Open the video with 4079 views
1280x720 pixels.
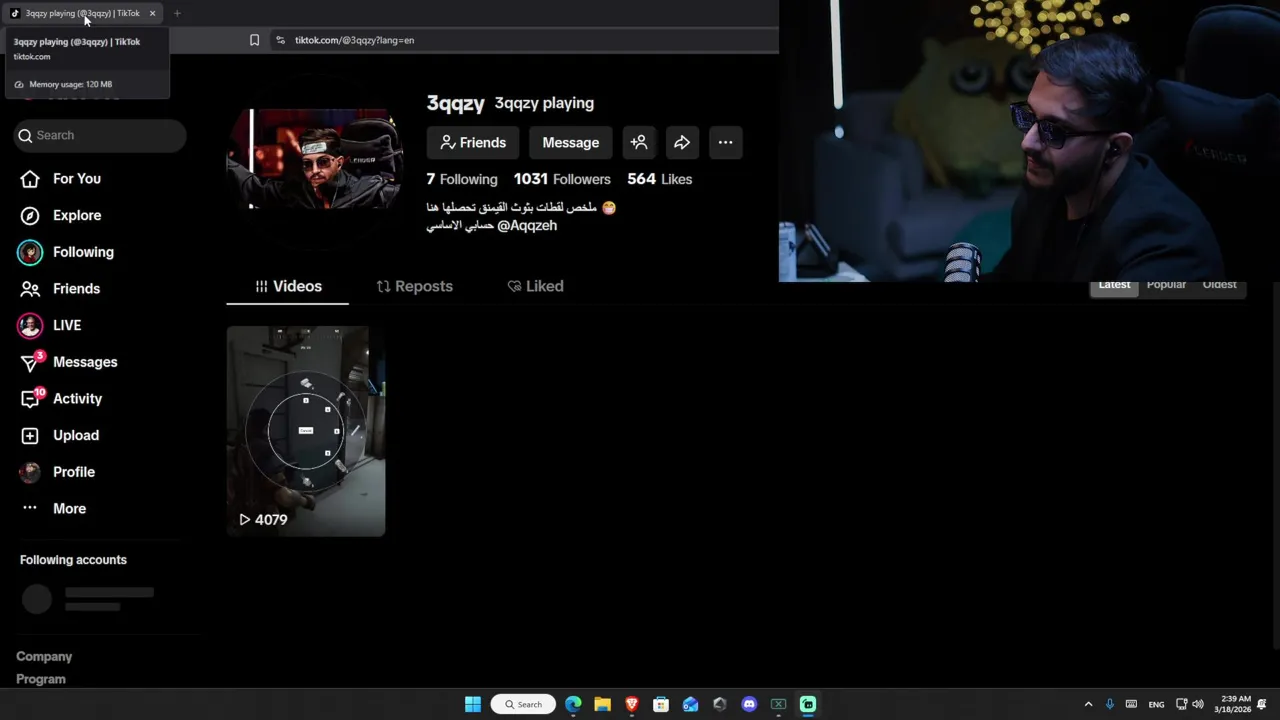coord(306,431)
